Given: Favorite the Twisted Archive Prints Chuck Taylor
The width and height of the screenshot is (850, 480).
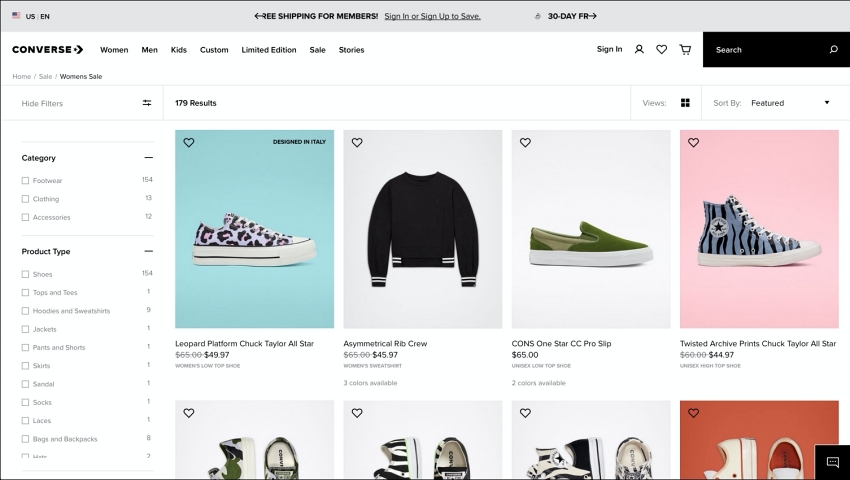Looking at the screenshot, I should pos(693,143).
